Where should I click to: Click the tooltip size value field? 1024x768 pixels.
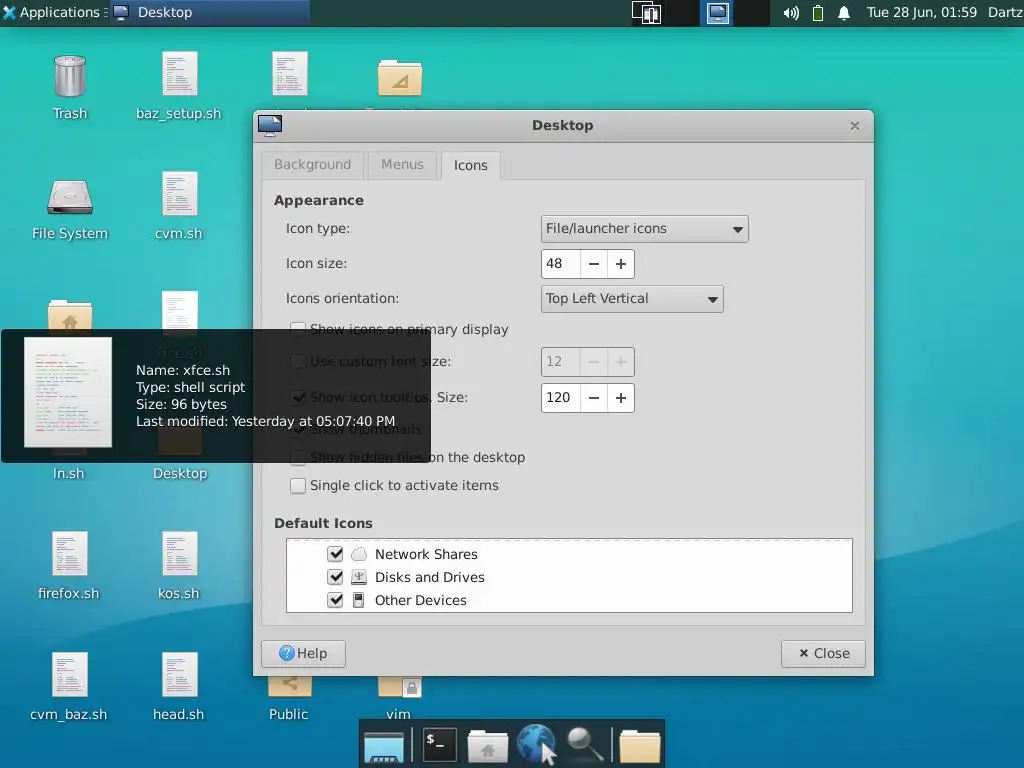pyautogui.click(x=560, y=398)
